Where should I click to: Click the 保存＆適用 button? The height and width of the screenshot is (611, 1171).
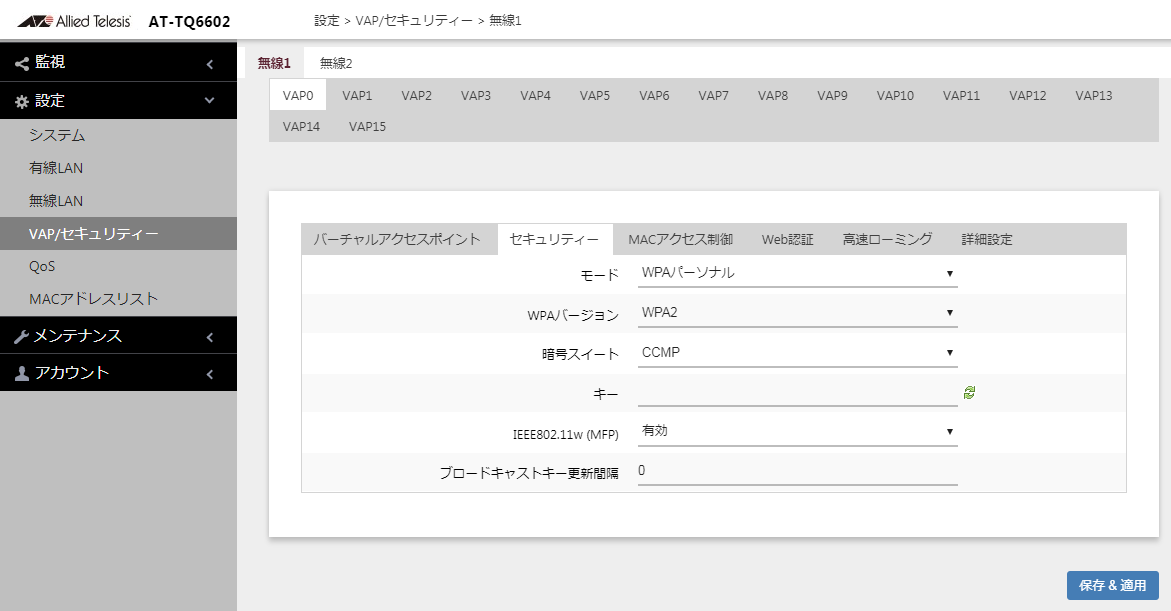click(x=1113, y=586)
